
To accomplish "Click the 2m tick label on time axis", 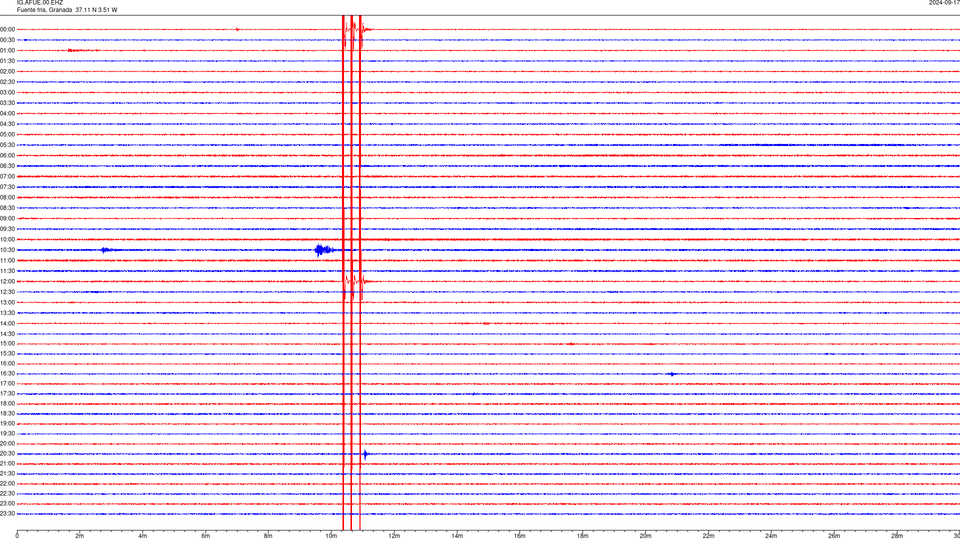I will point(80,536).
